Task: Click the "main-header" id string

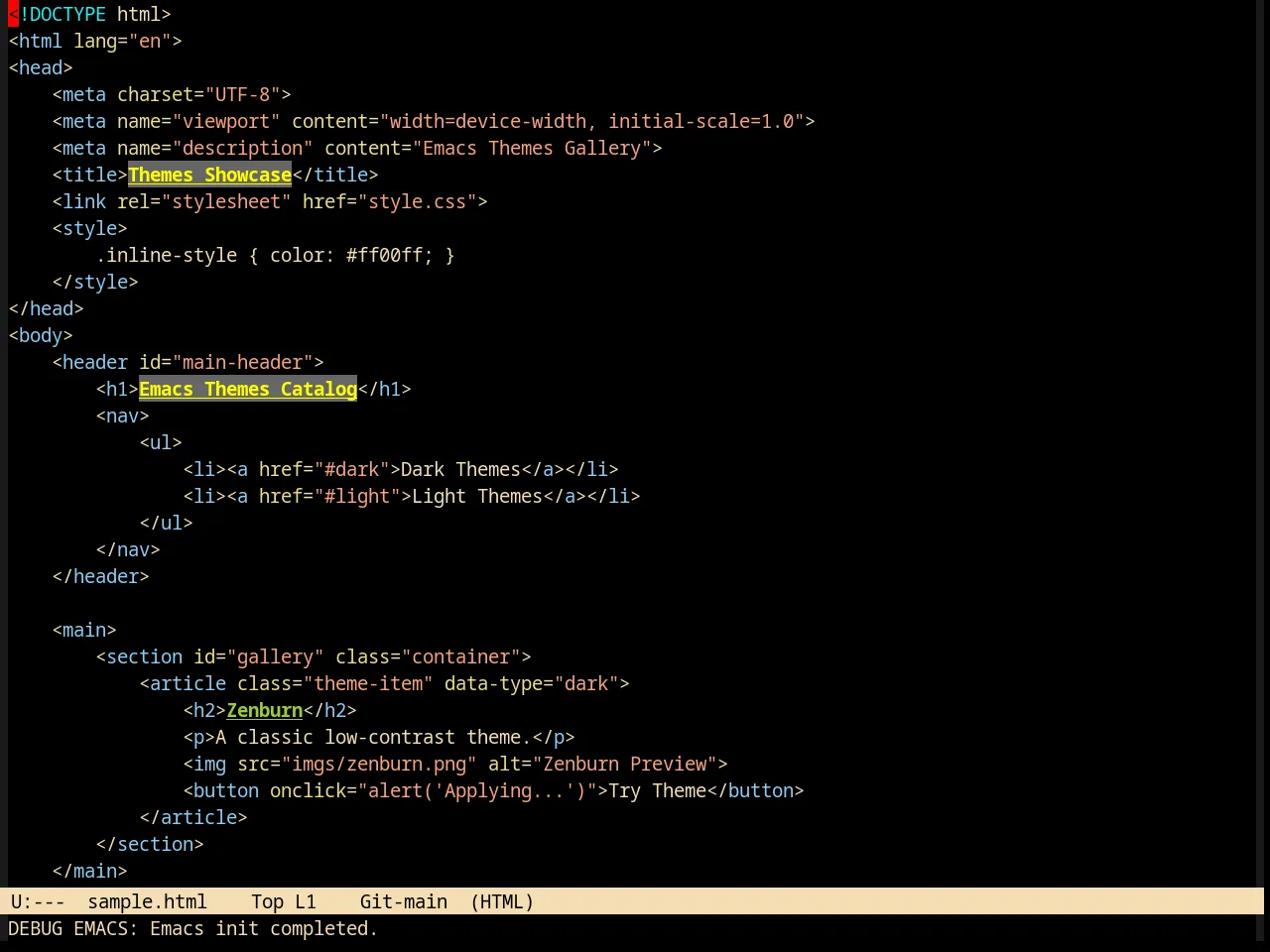Action: tap(242, 362)
